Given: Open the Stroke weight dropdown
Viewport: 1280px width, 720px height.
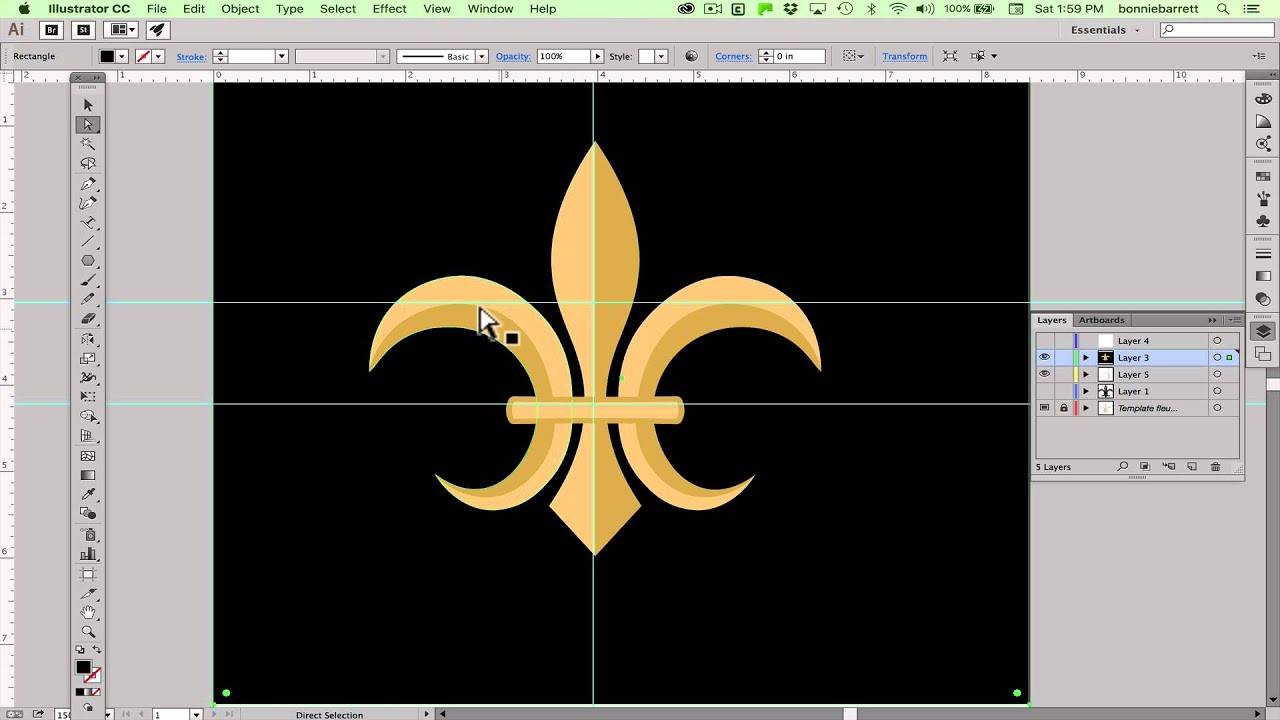Looking at the screenshot, I should click(x=281, y=56).
